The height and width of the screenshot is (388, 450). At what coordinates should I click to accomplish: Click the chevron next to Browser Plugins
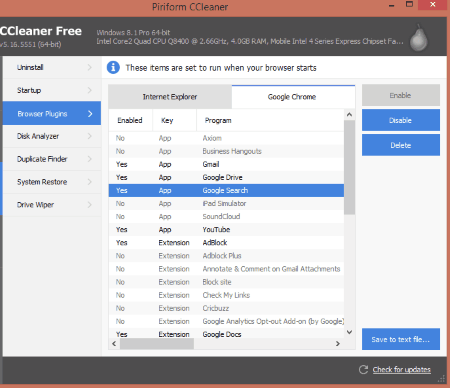[x=90, y=114]
